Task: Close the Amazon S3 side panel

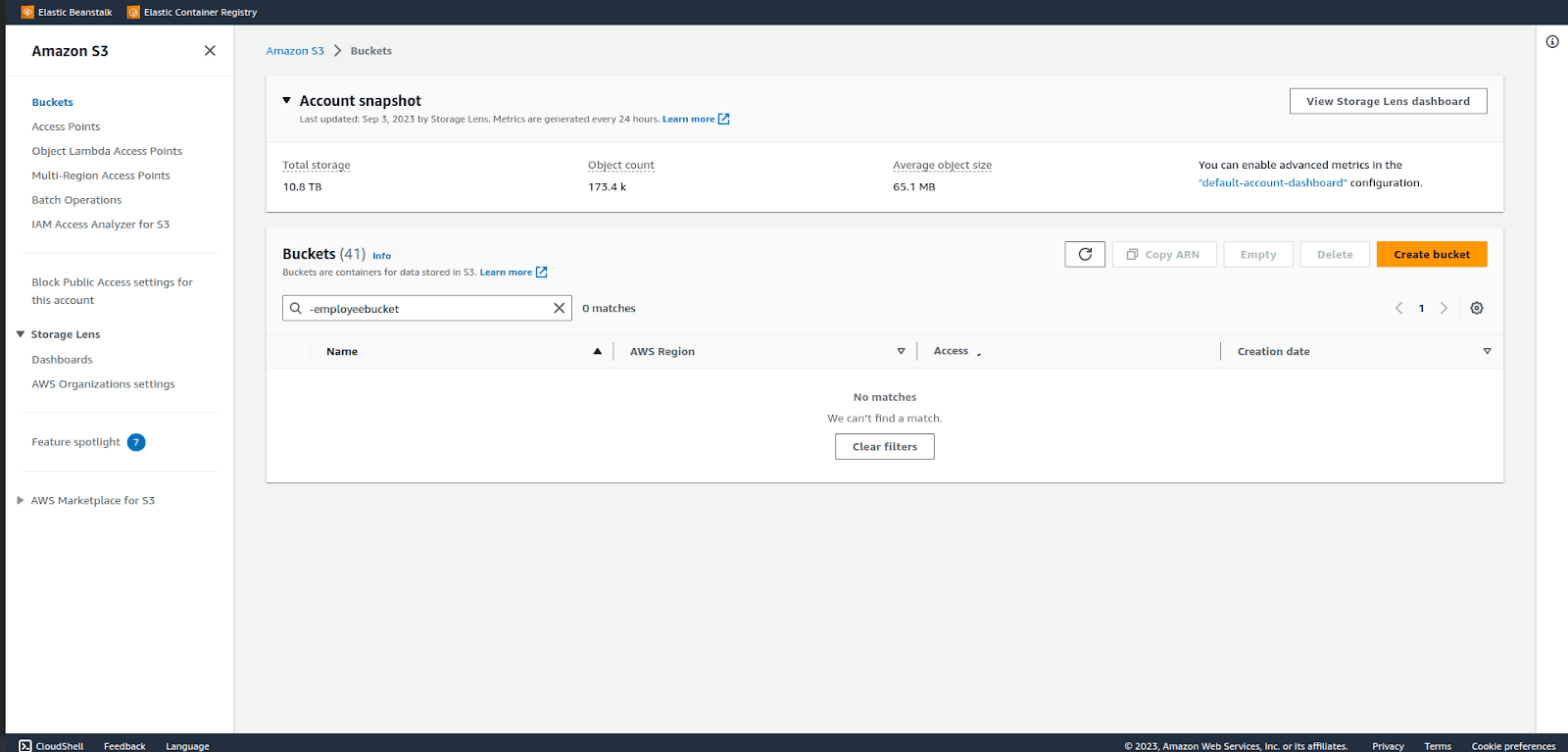Action: [210, 51]
